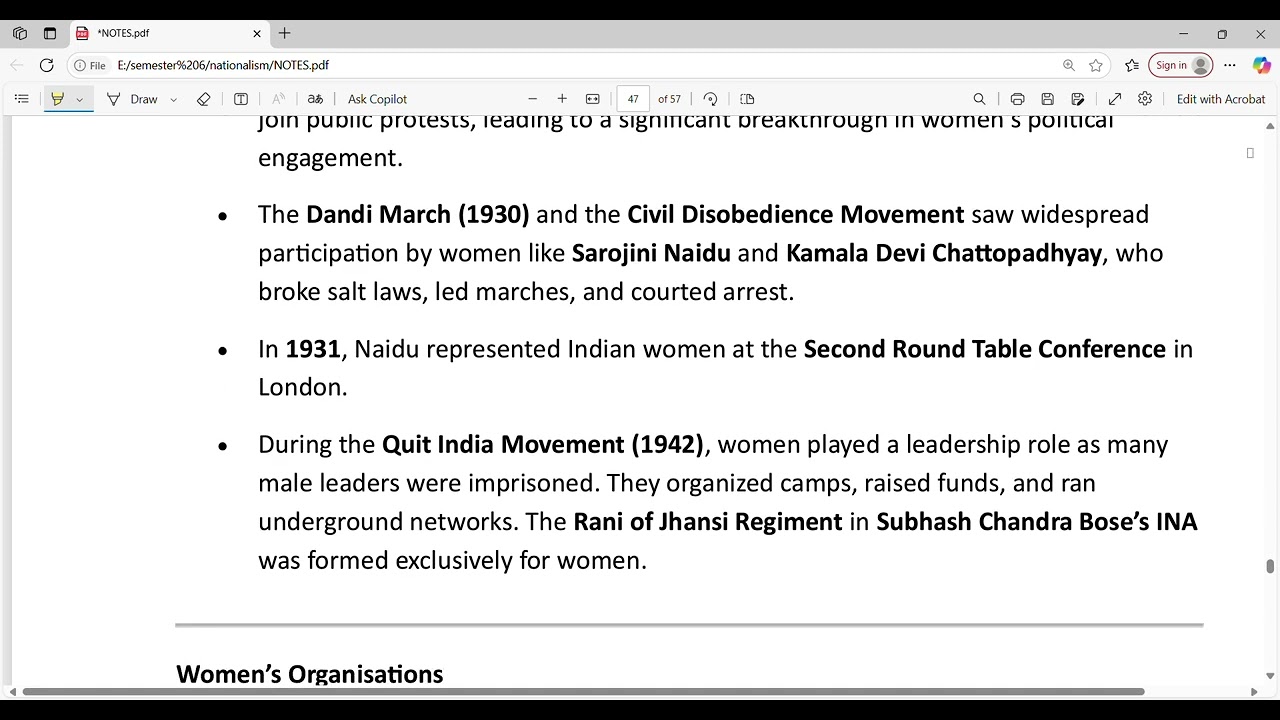The image size is (1280, 720).
Task: Click the Save As icon
Action: coord(1078,99)
